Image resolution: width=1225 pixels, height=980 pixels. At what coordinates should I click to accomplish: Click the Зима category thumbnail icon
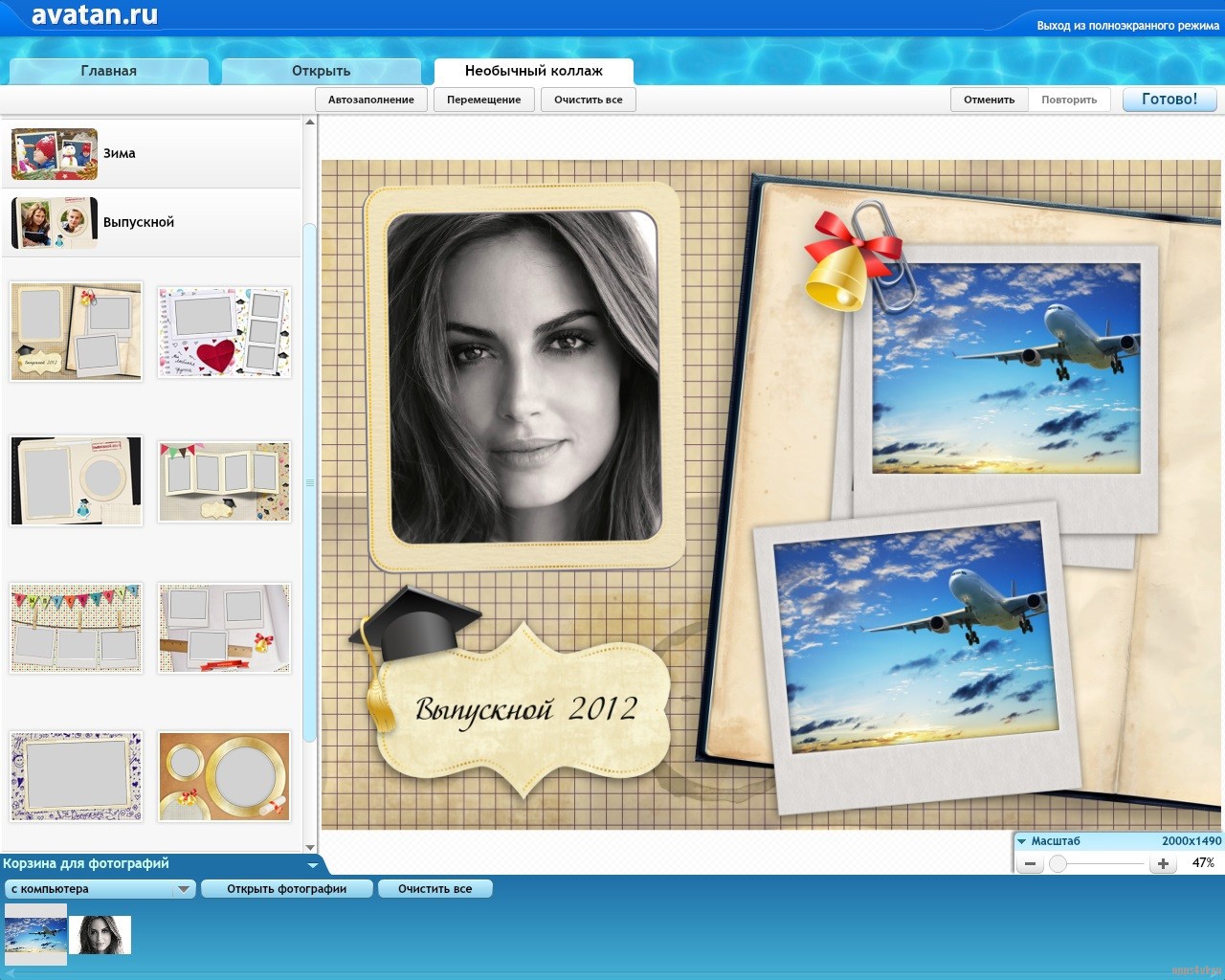(x=55, y=154)
